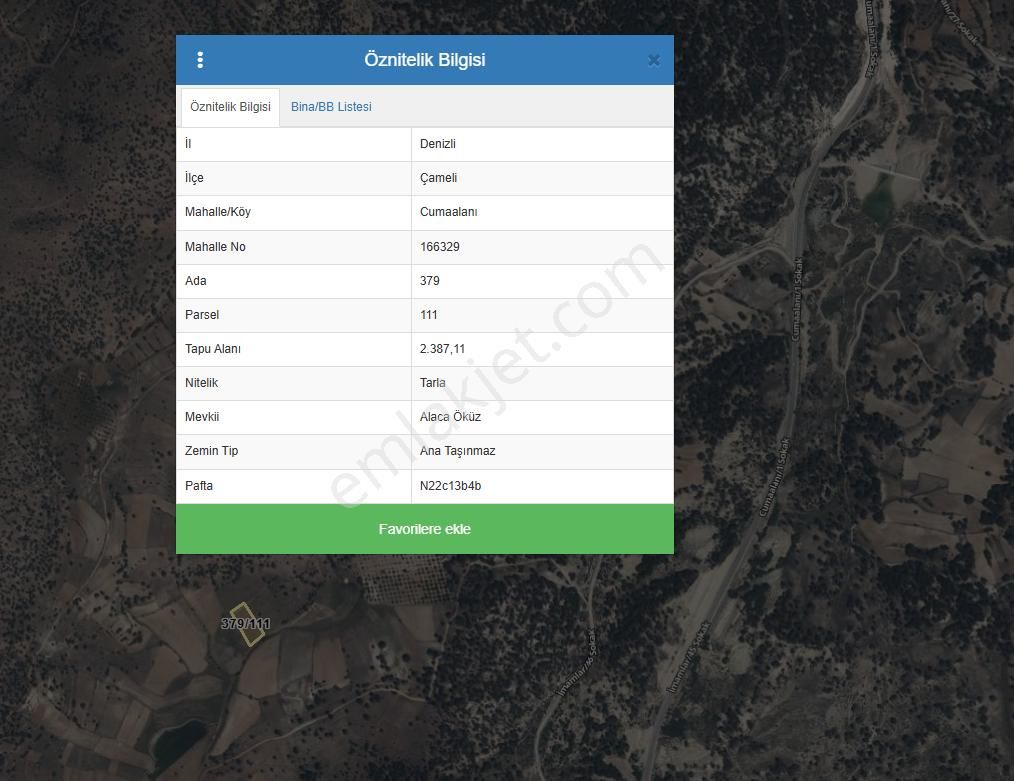Click the Mahalle No row label
The image size is (1014, 781).
click(x=215, y=246)
